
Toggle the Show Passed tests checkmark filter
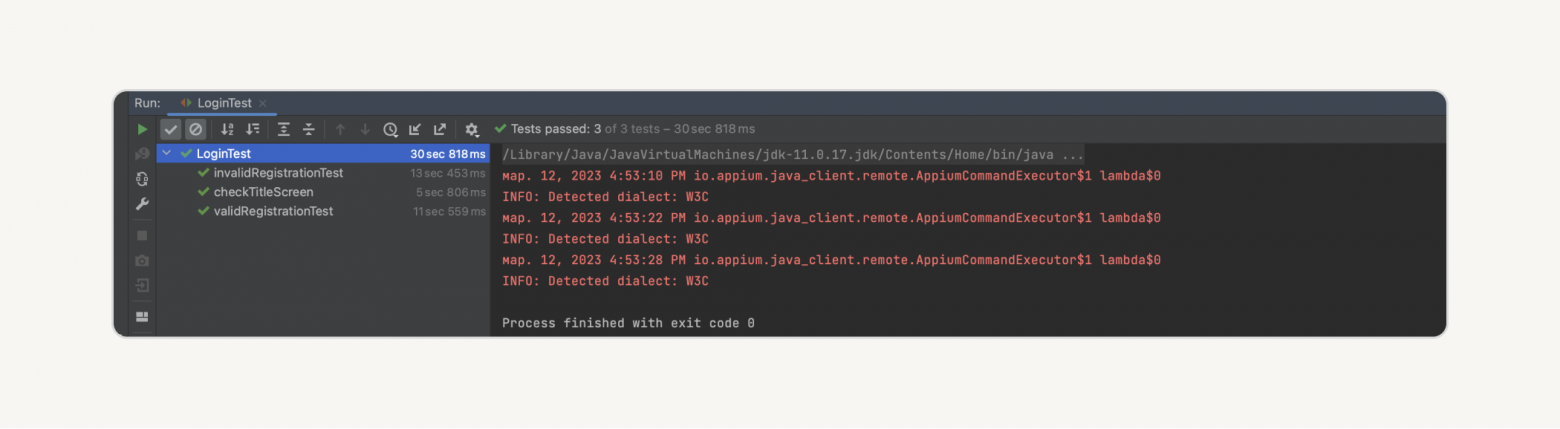point(171,130)
